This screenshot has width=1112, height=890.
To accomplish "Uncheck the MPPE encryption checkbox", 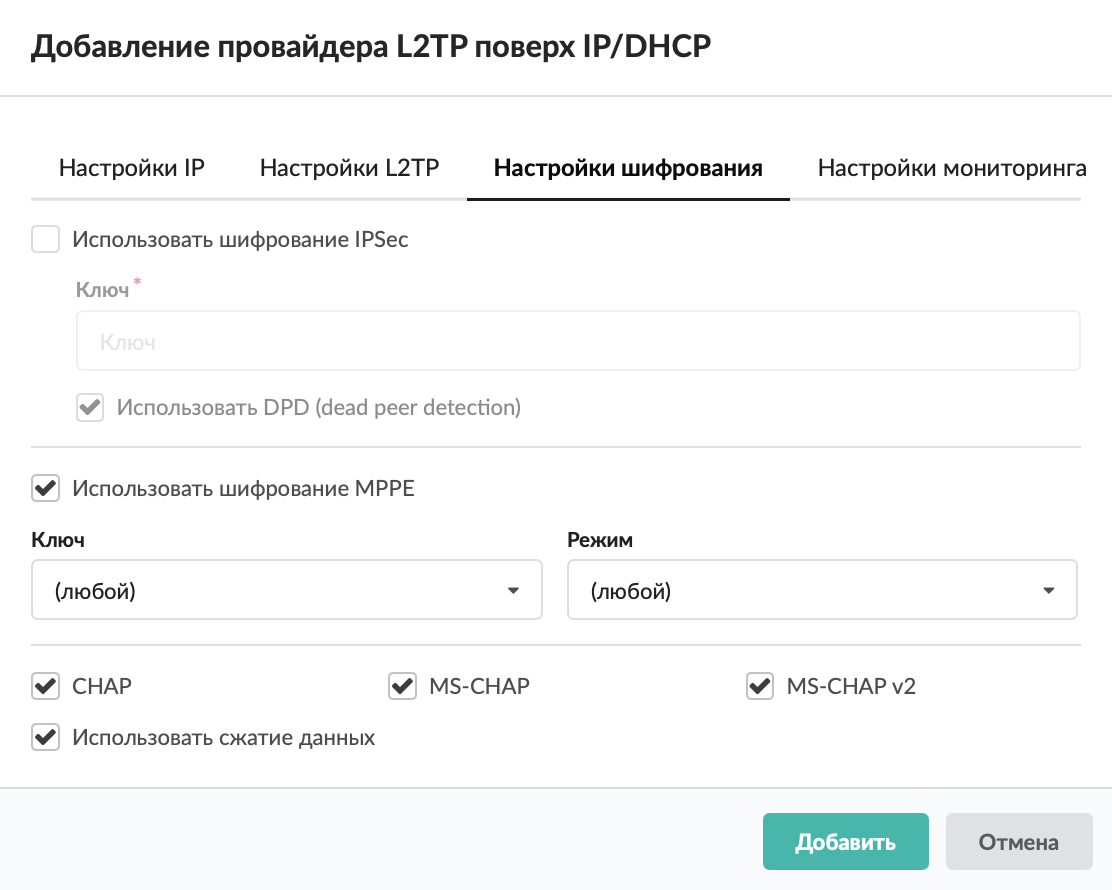I will [46, 489].
